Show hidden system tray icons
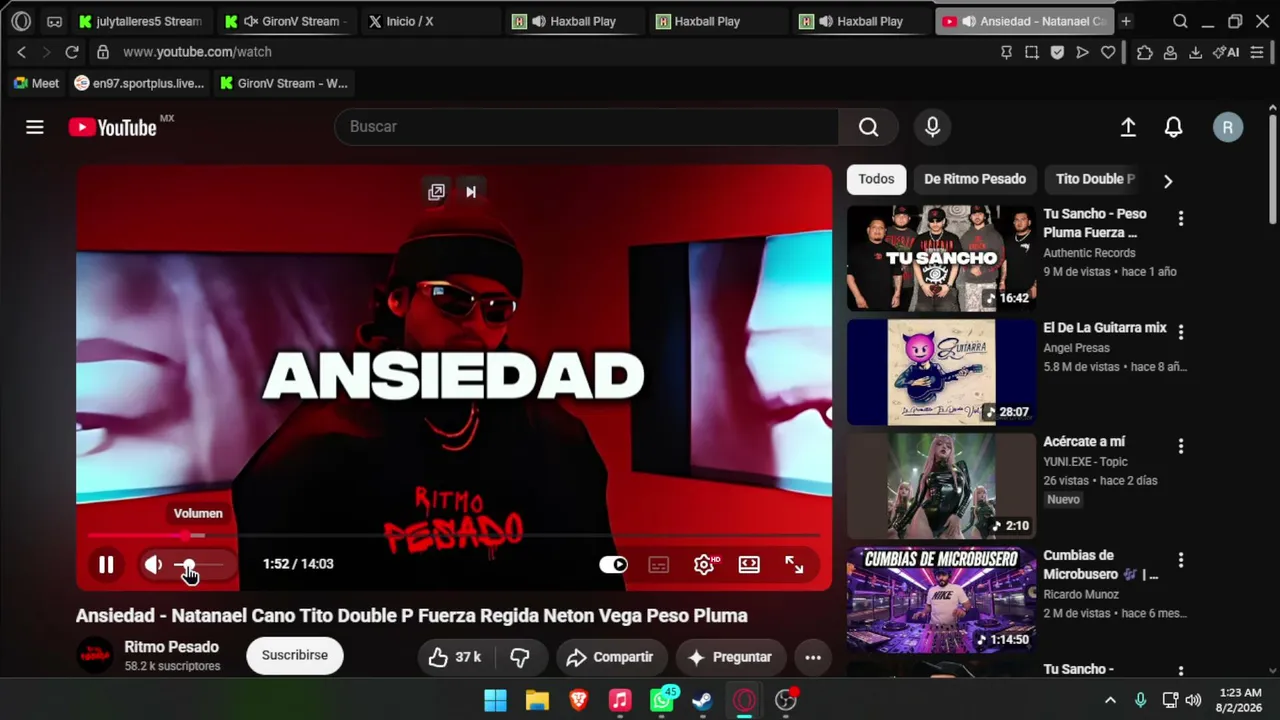This screenshot has width=1280, height=720. tap(1110, 700)
